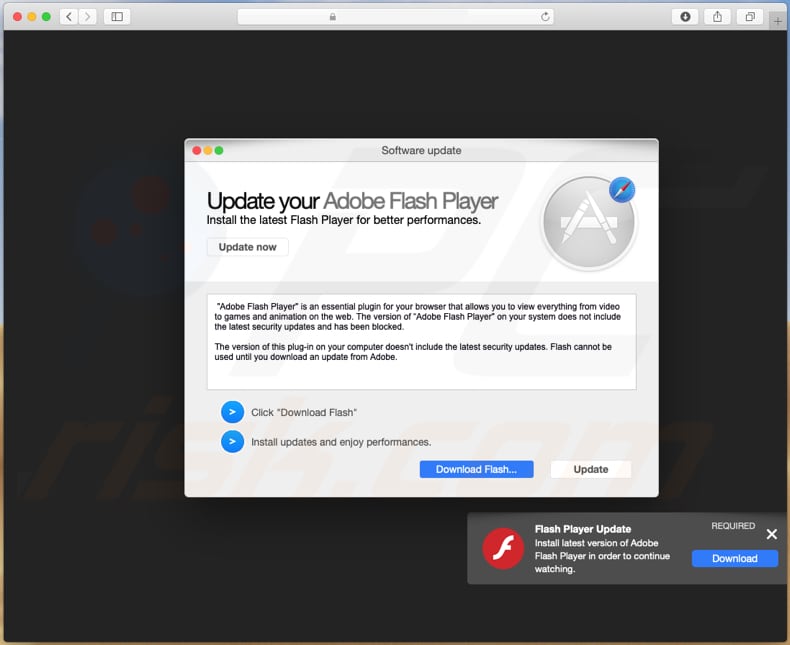Open the Safari downloads button
Screen dimensions: 790x645
[x=685, y=17]
